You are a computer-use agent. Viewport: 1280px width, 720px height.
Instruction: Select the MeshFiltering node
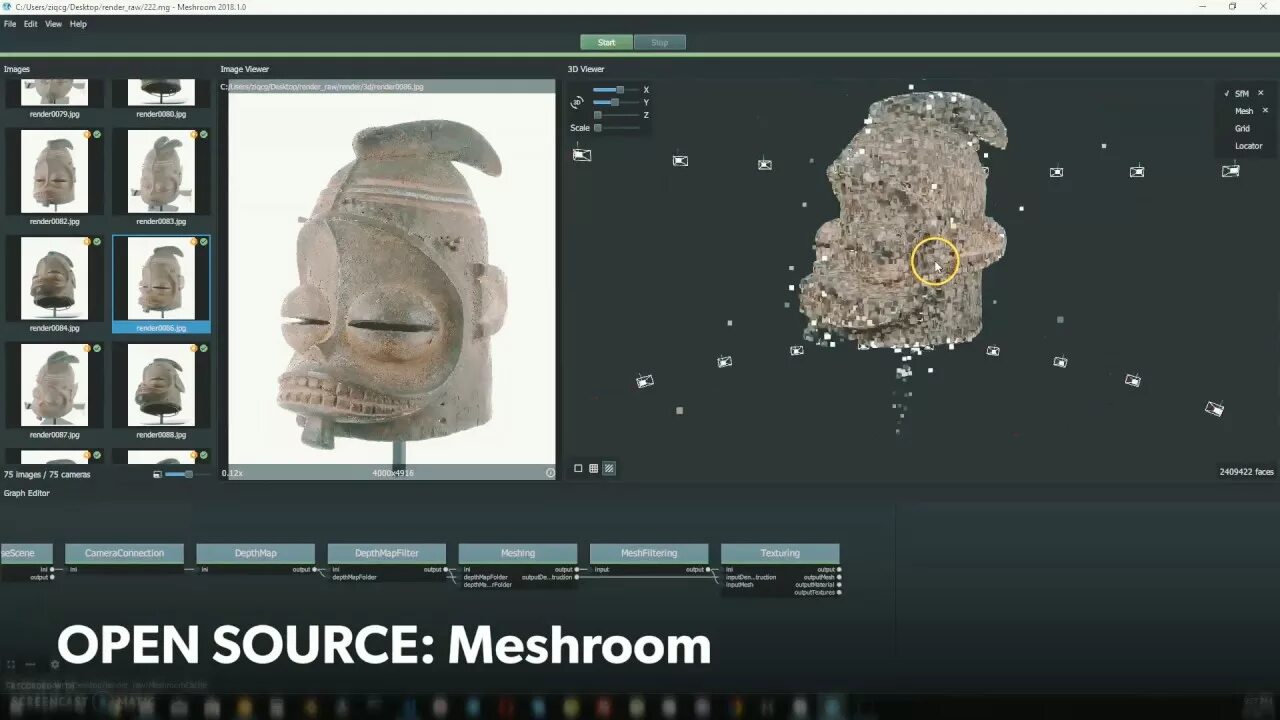click(649, 553)
